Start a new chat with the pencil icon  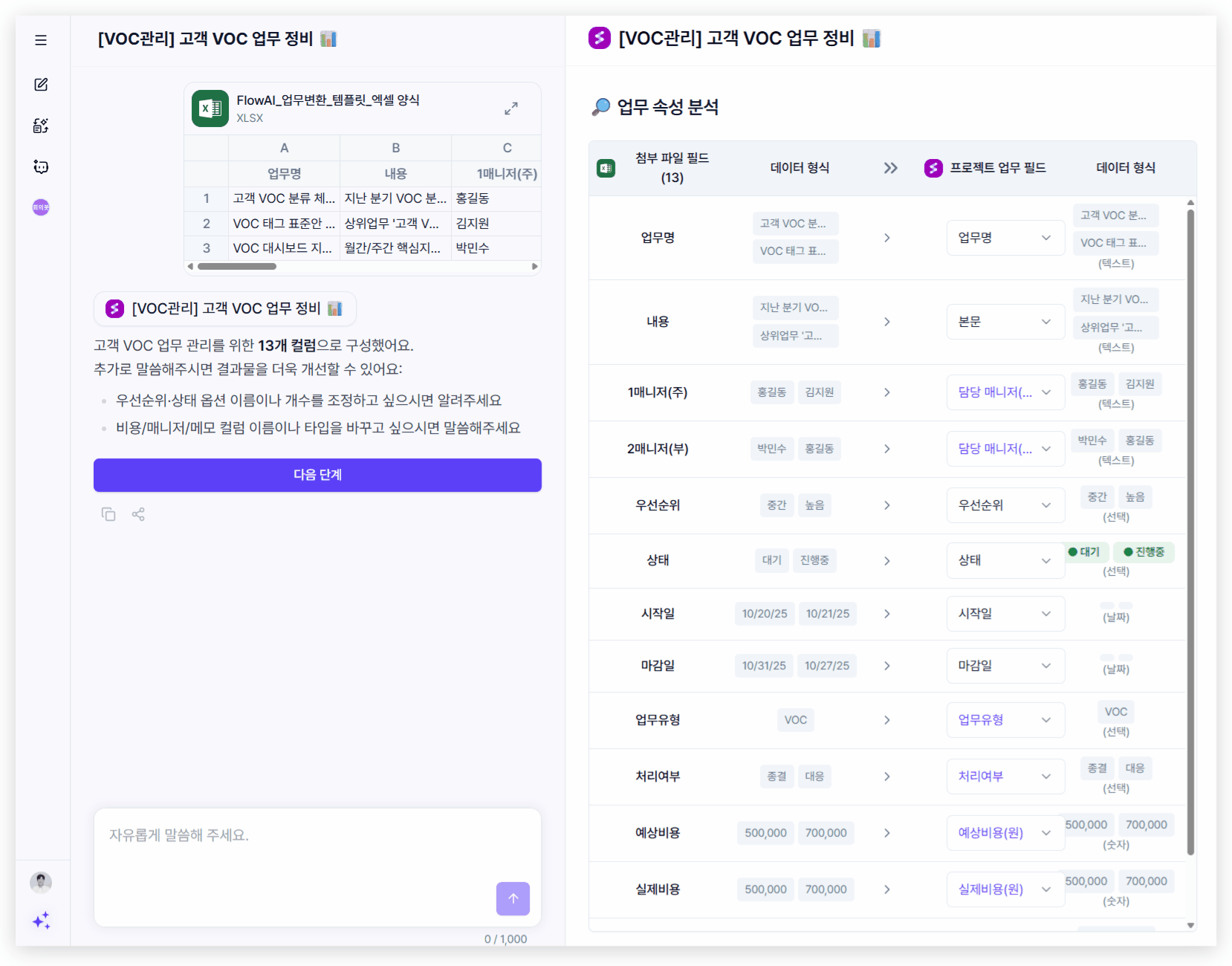point(41,85)
